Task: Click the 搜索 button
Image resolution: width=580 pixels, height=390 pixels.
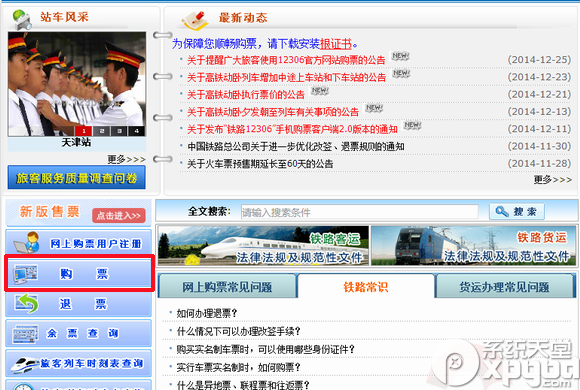Action: click(x=517, y=212)
